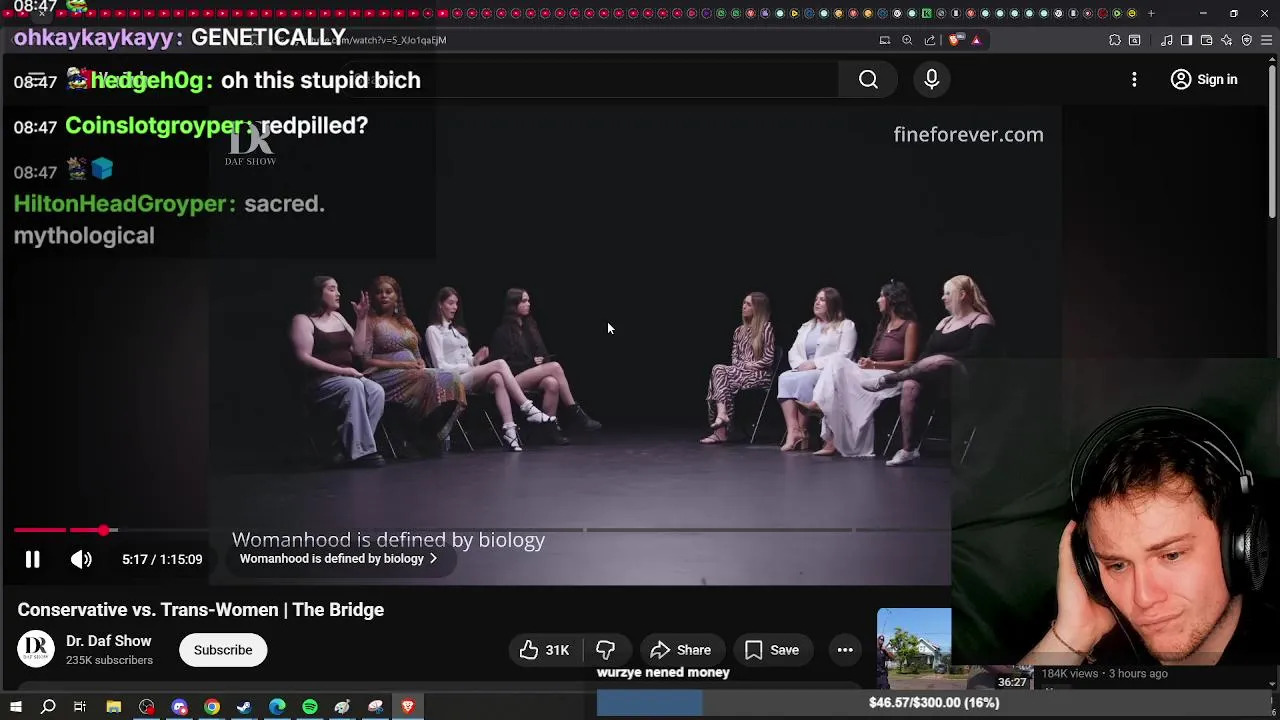Start voice search with microphone icon
The height and width of the screenshot is (720, 1280).
point(931,80)
